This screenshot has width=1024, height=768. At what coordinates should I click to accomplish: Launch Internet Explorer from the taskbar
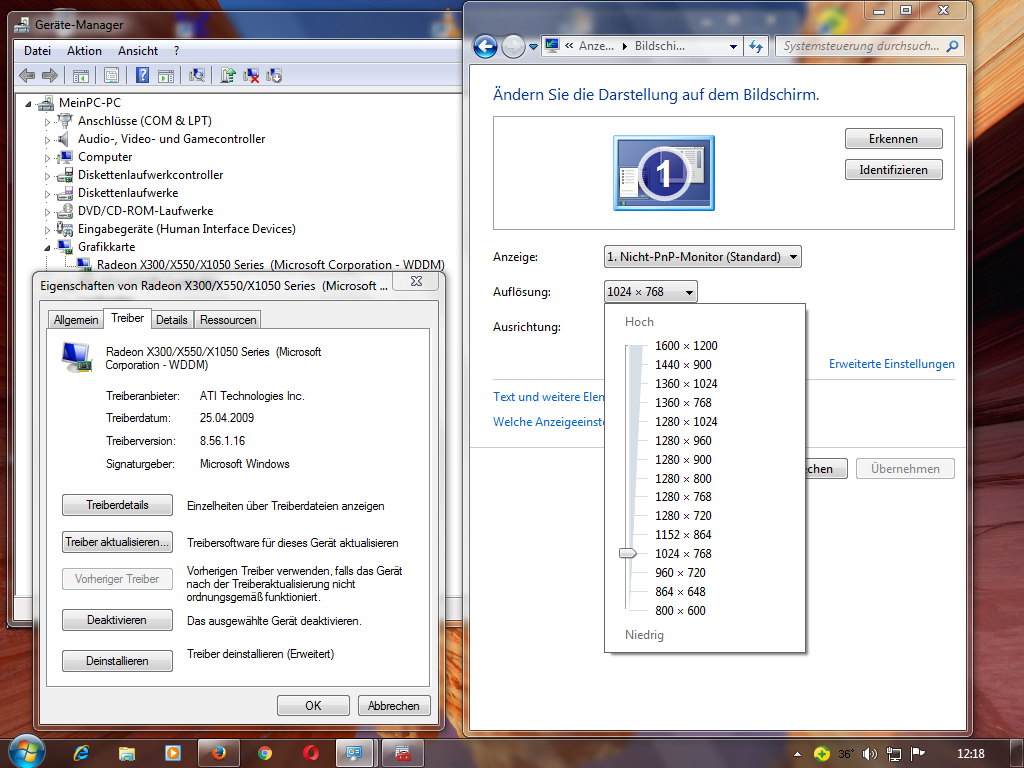(81, 754)
